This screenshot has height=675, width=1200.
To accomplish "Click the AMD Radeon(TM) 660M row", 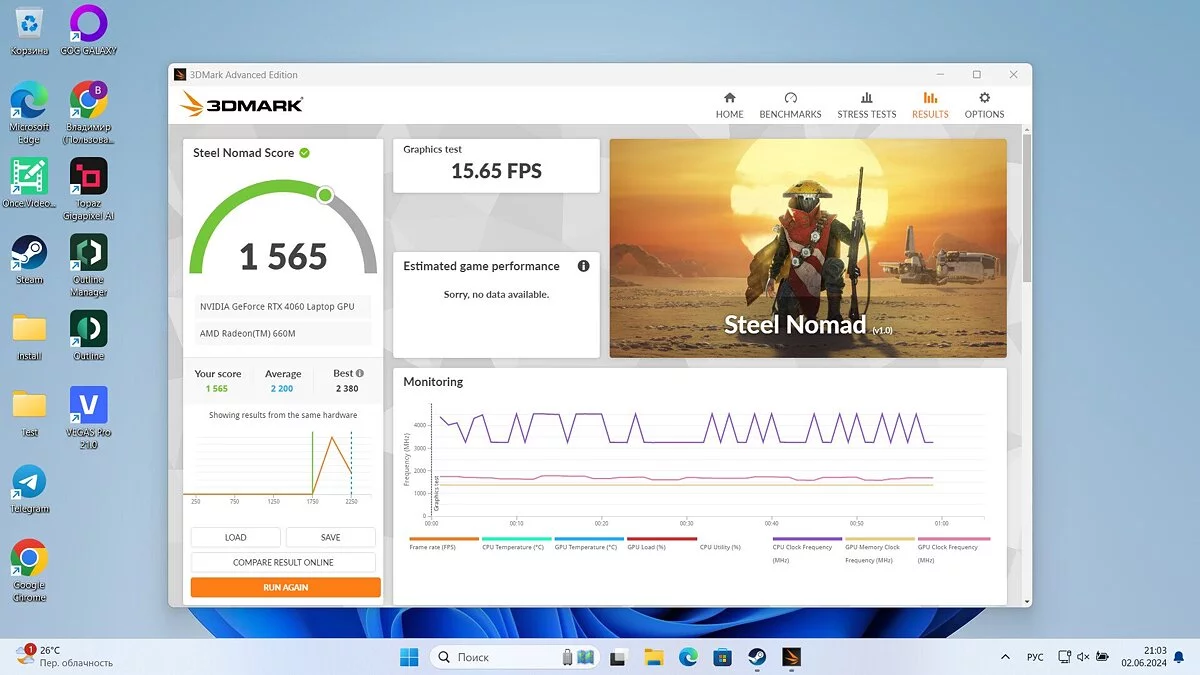I will click(x=283, y=333).
